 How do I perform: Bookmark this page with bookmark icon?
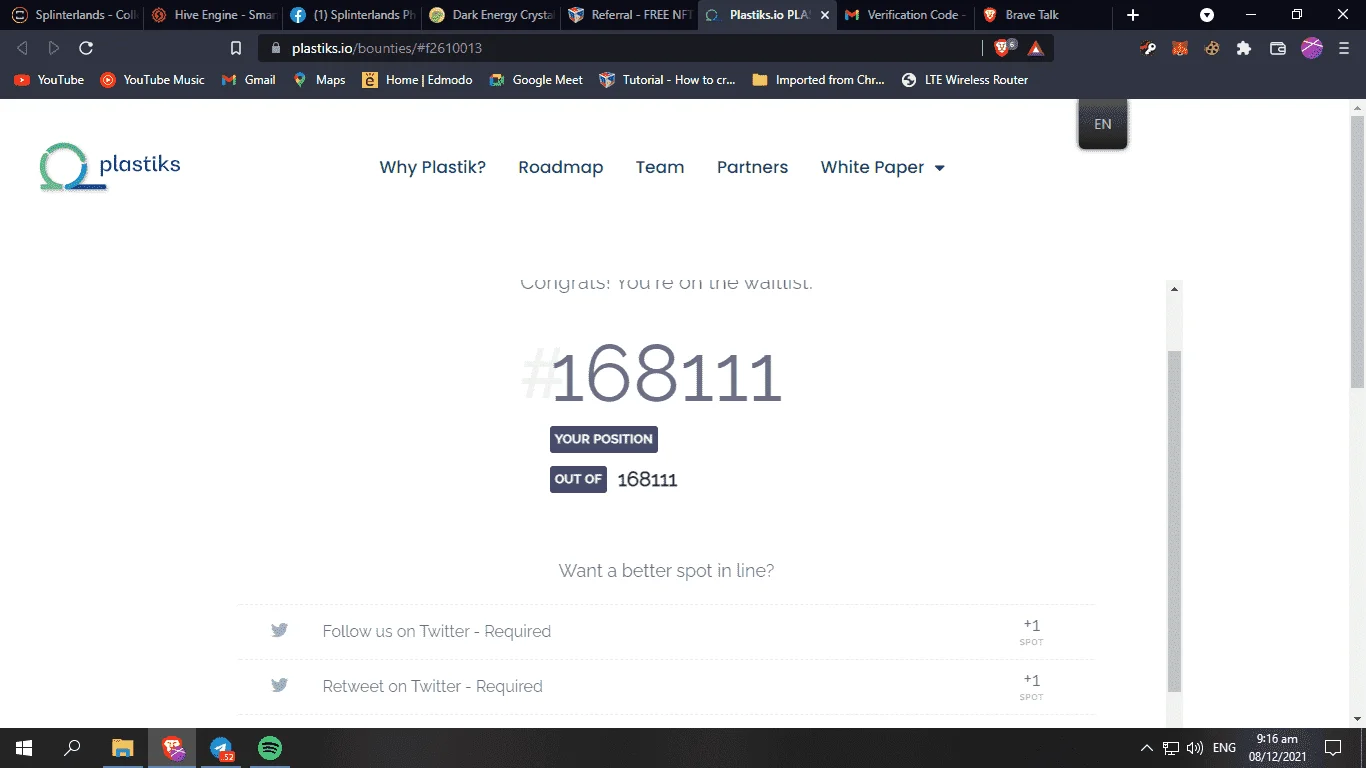tap(236, 48)
